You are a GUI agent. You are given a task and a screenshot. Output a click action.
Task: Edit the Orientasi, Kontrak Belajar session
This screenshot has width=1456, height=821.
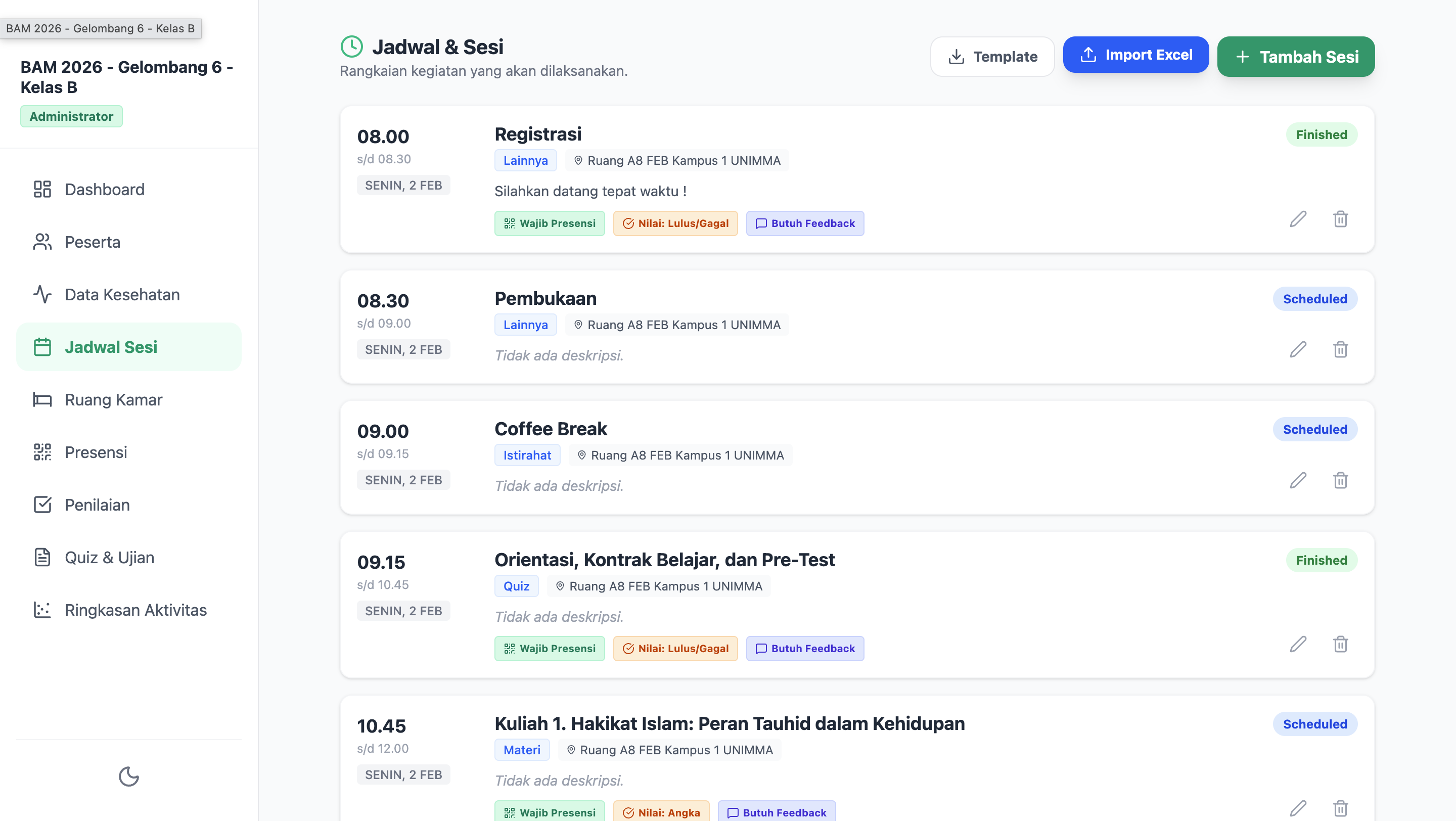coord(1298,644)
